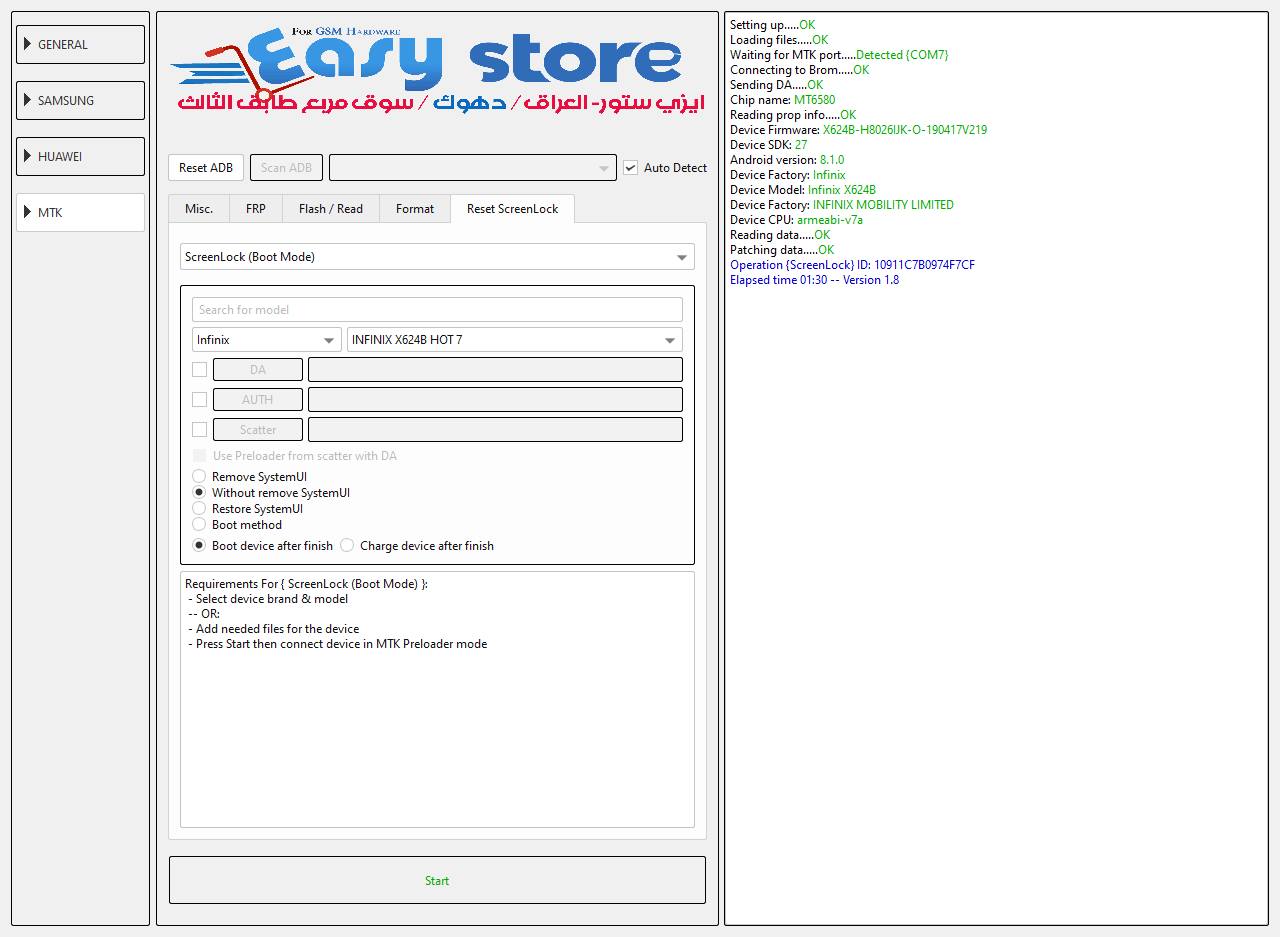Switch to the FRP tab
Screen dimensions: 1280x937
256,209
